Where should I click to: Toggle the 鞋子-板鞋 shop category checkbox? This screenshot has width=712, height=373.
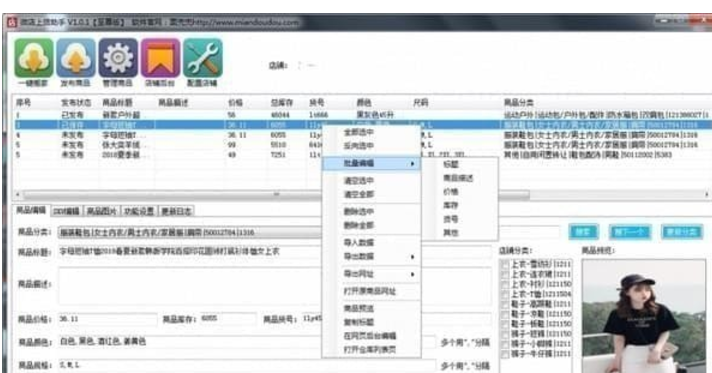point(504,324)
